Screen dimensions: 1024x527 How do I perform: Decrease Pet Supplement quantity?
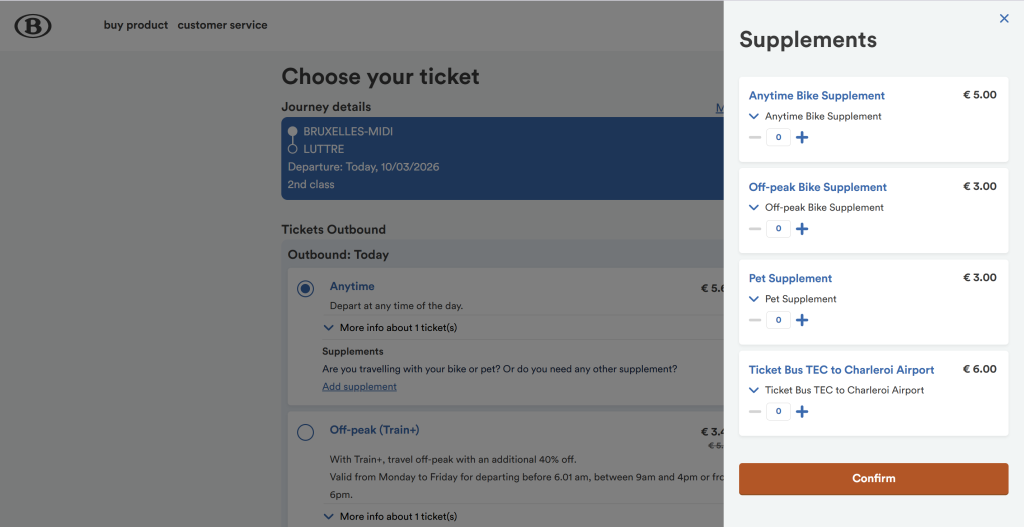coord(755,320)
